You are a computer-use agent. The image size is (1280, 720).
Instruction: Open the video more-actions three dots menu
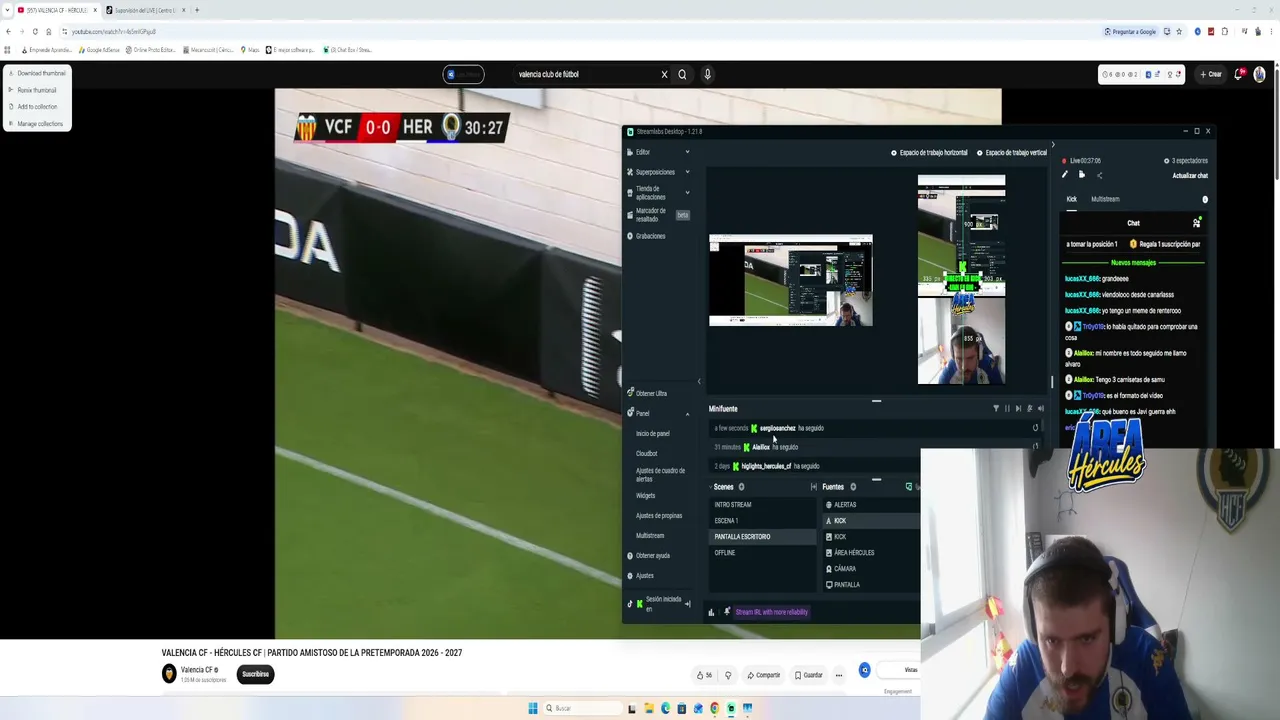tap(839, 675)
